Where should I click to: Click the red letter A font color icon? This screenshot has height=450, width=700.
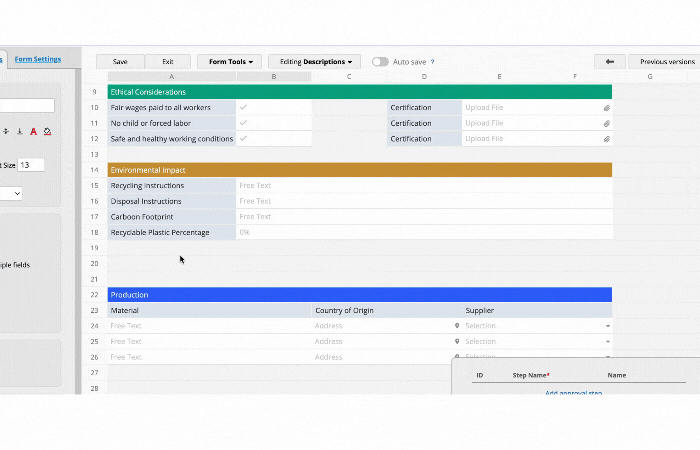point(33,131)
